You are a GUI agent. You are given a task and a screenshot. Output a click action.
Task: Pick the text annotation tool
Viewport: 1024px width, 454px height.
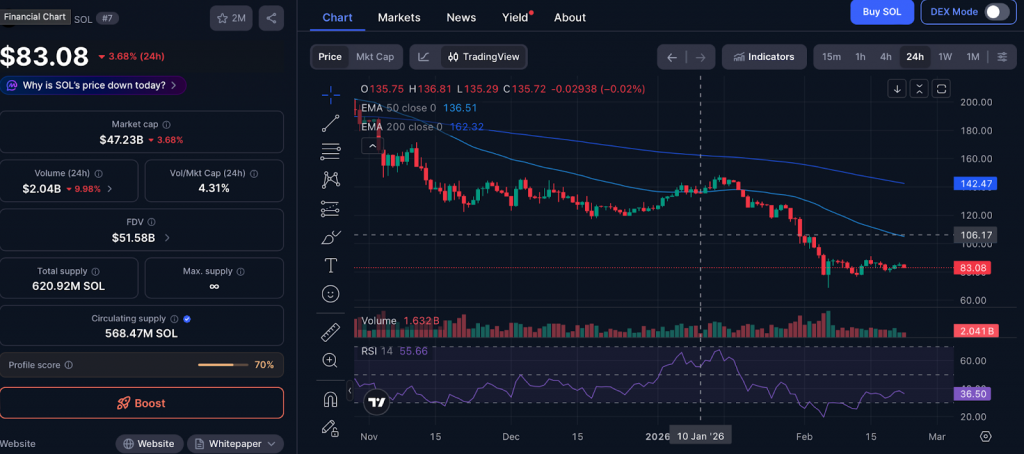[331, 265]
